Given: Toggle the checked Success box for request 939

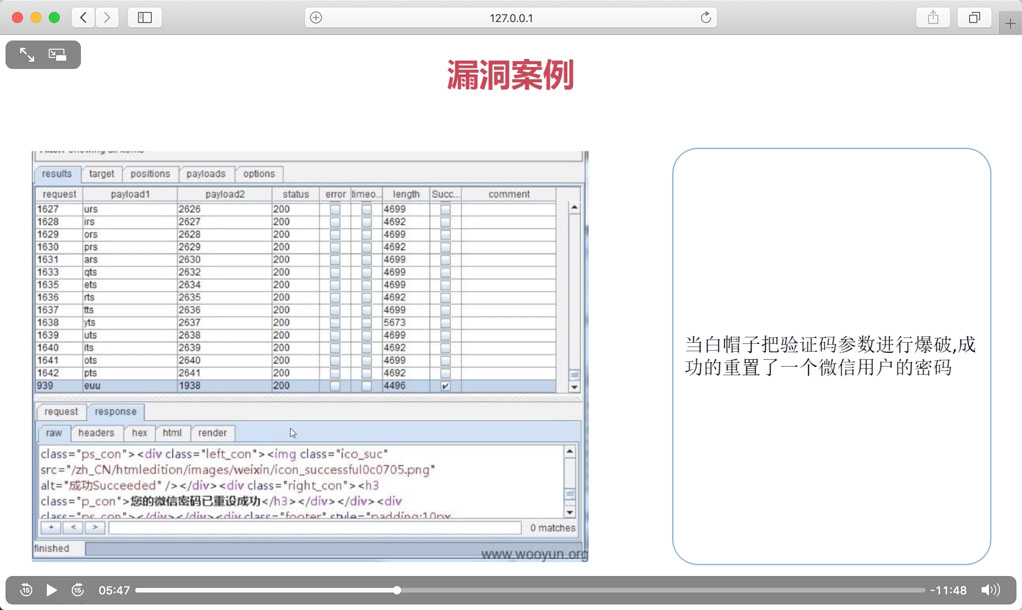Looking at the screenshot, I should coord(445,386).
